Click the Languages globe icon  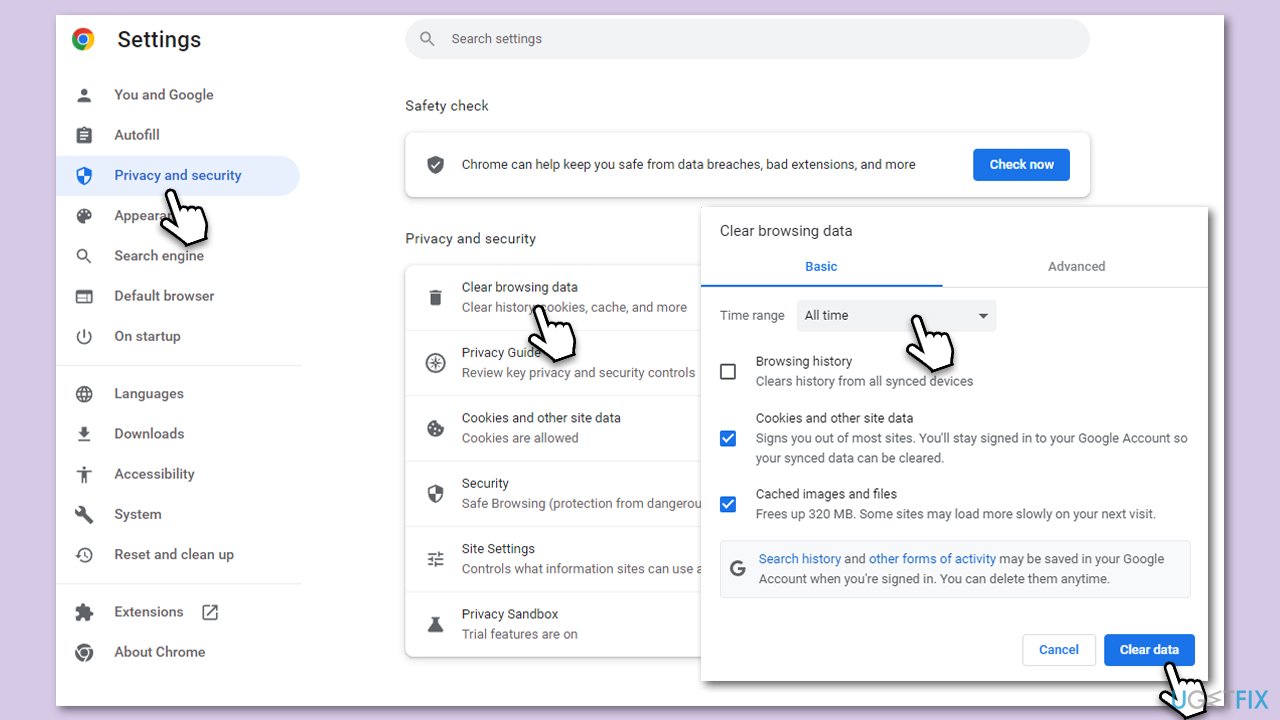pos(84,394)
